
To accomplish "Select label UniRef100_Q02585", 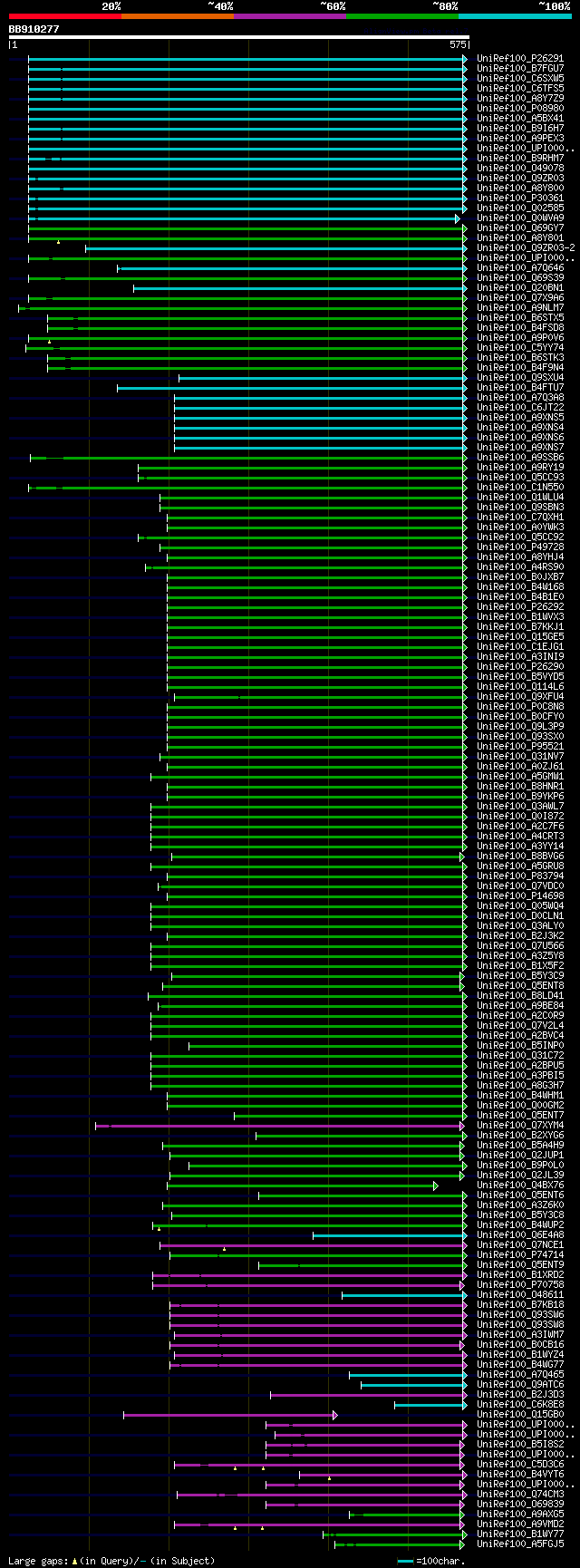I will click(520, 208).
